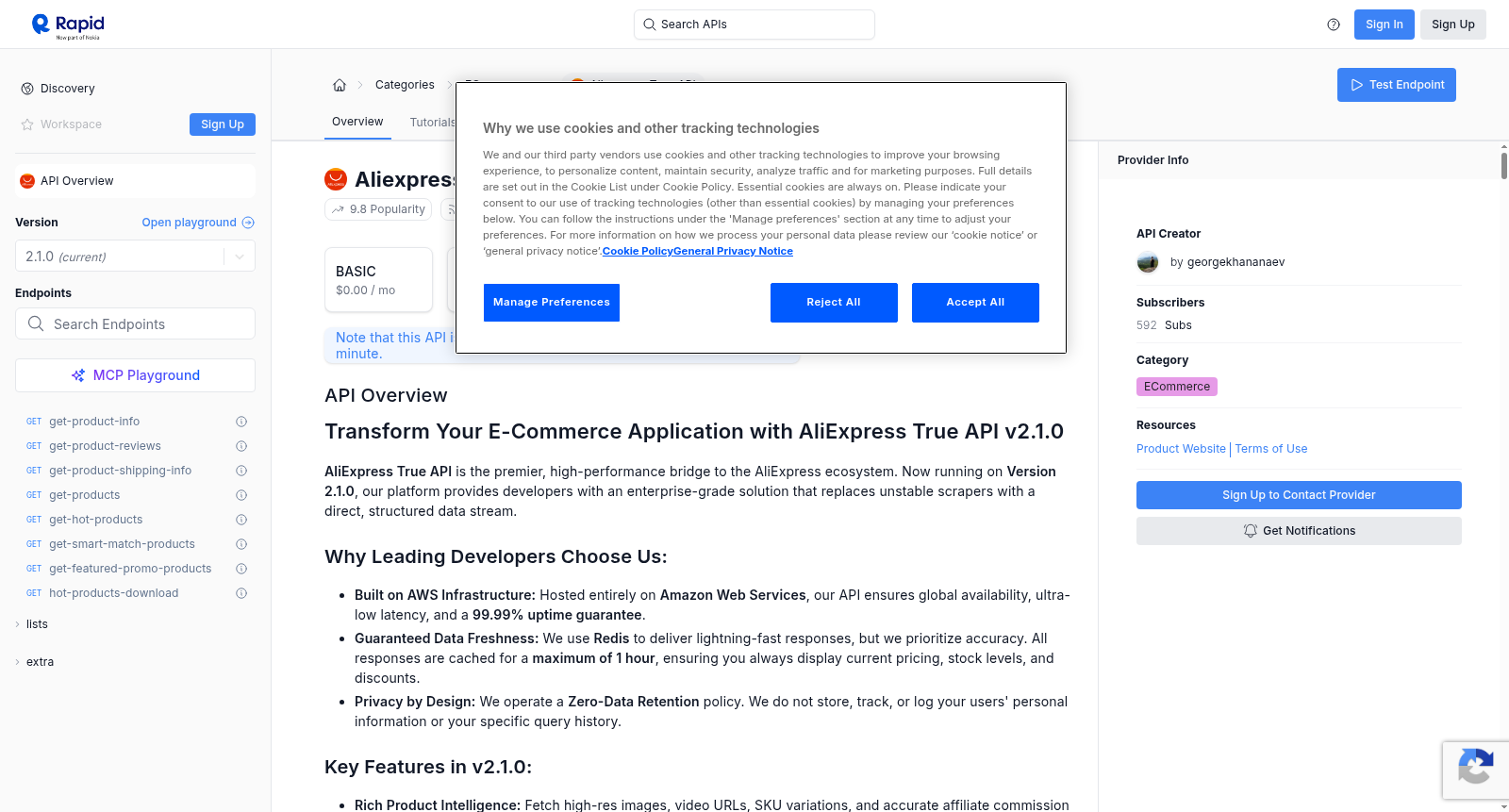Click Accept All cookies button
The height and width of the screenshot is (812, 1509).
975,303
